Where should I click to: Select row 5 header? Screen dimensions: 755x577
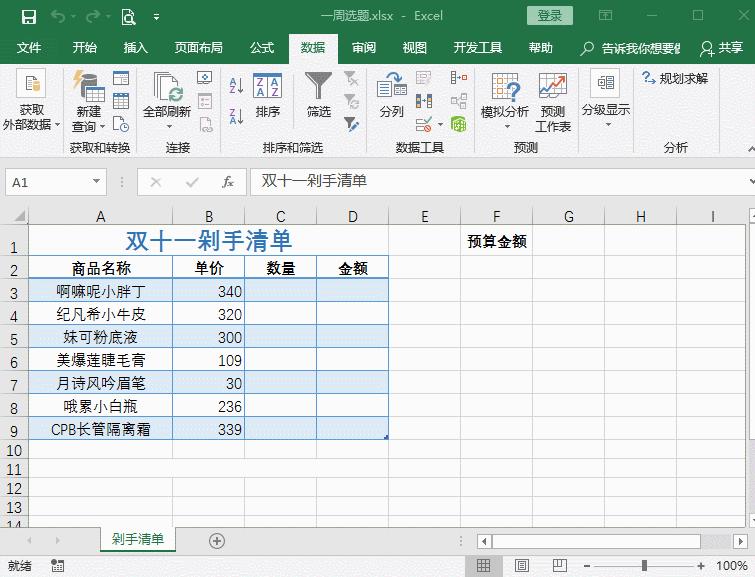(x=14, y=338)
